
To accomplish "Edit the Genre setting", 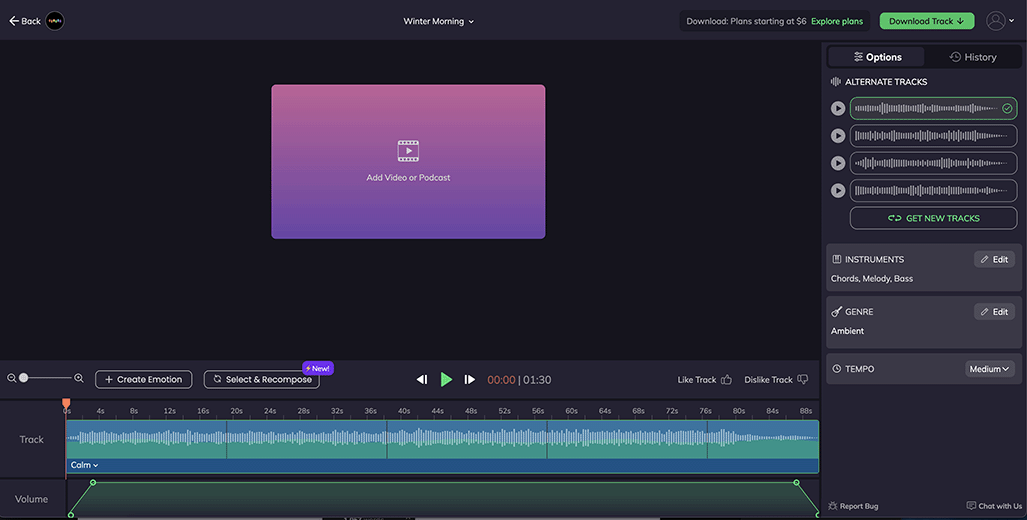I will (x=994, y=312).
